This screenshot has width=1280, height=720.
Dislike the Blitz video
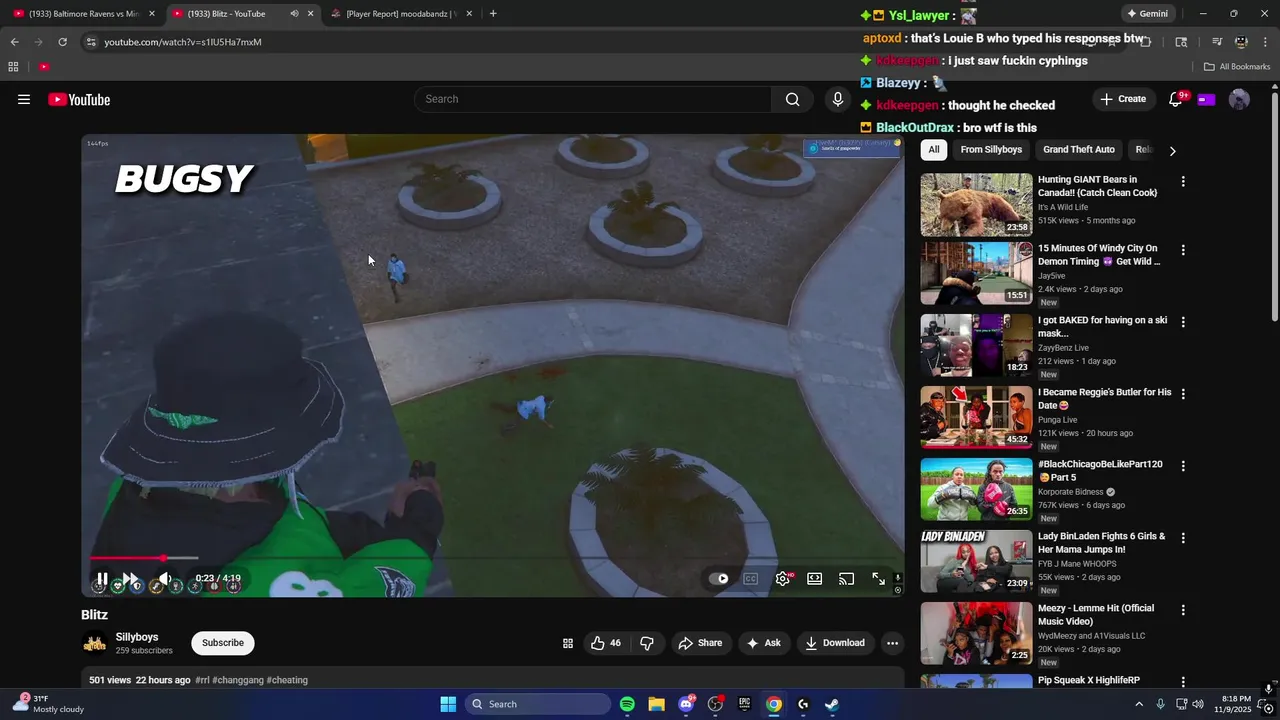coord(647,643)
